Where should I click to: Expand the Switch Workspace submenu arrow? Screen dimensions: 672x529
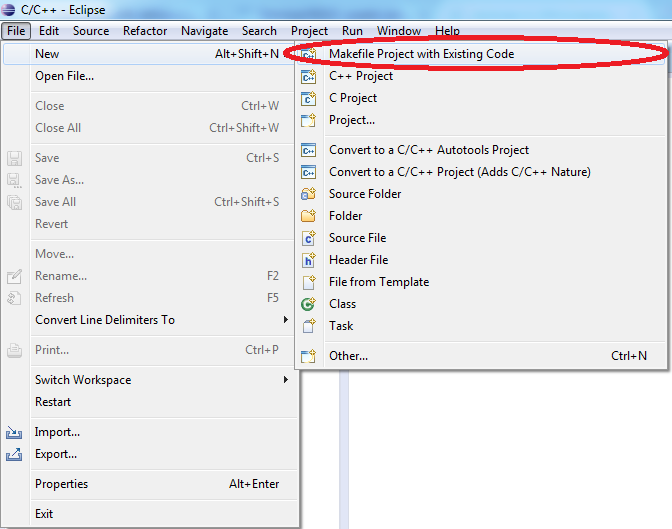point(285,380)
